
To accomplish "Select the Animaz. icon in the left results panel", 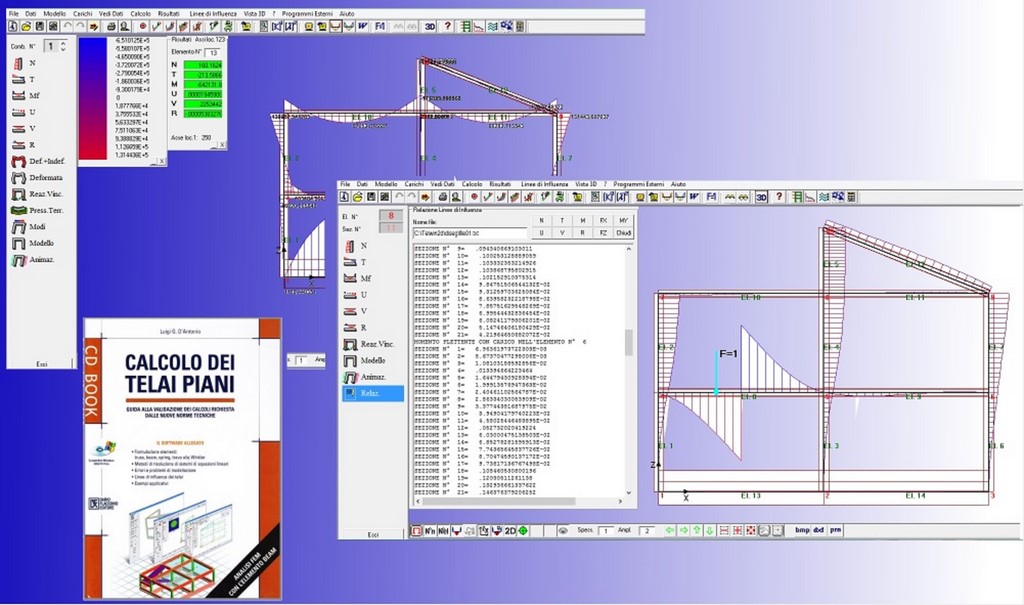I will pos(18,259).
